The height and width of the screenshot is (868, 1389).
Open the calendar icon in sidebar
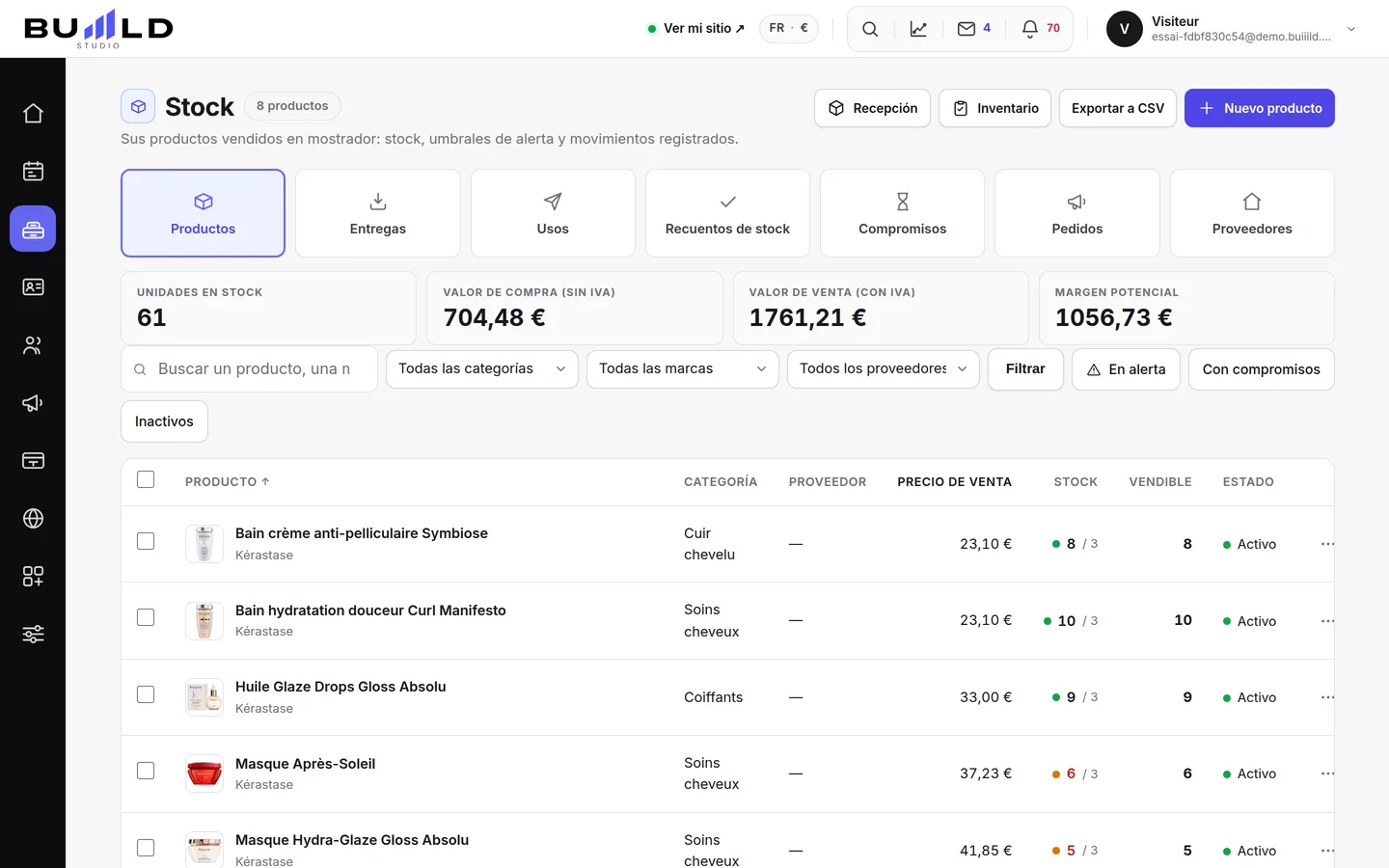(33, 172)
